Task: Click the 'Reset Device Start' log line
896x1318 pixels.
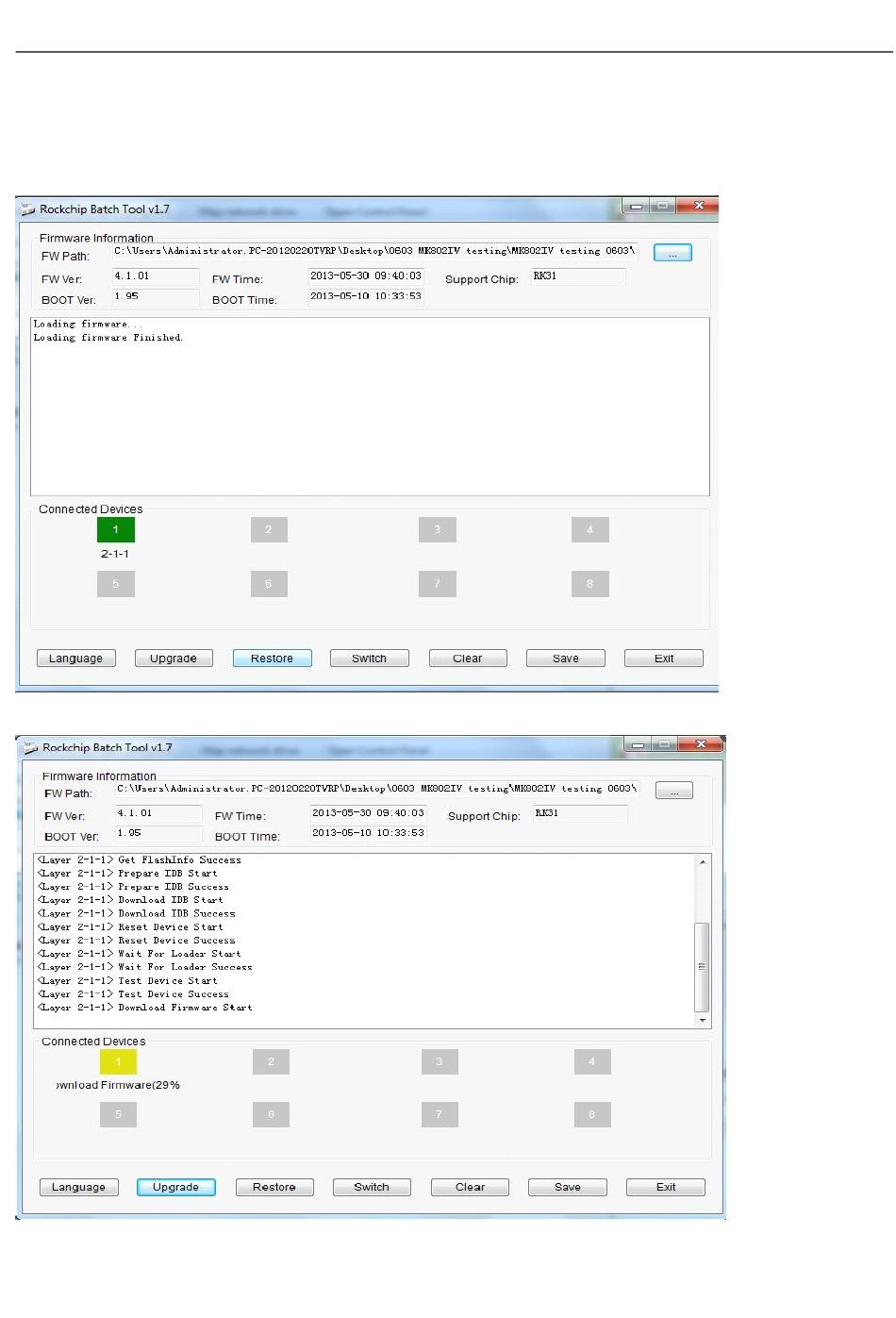Action: pyautogui.click(x=131, y=927)
